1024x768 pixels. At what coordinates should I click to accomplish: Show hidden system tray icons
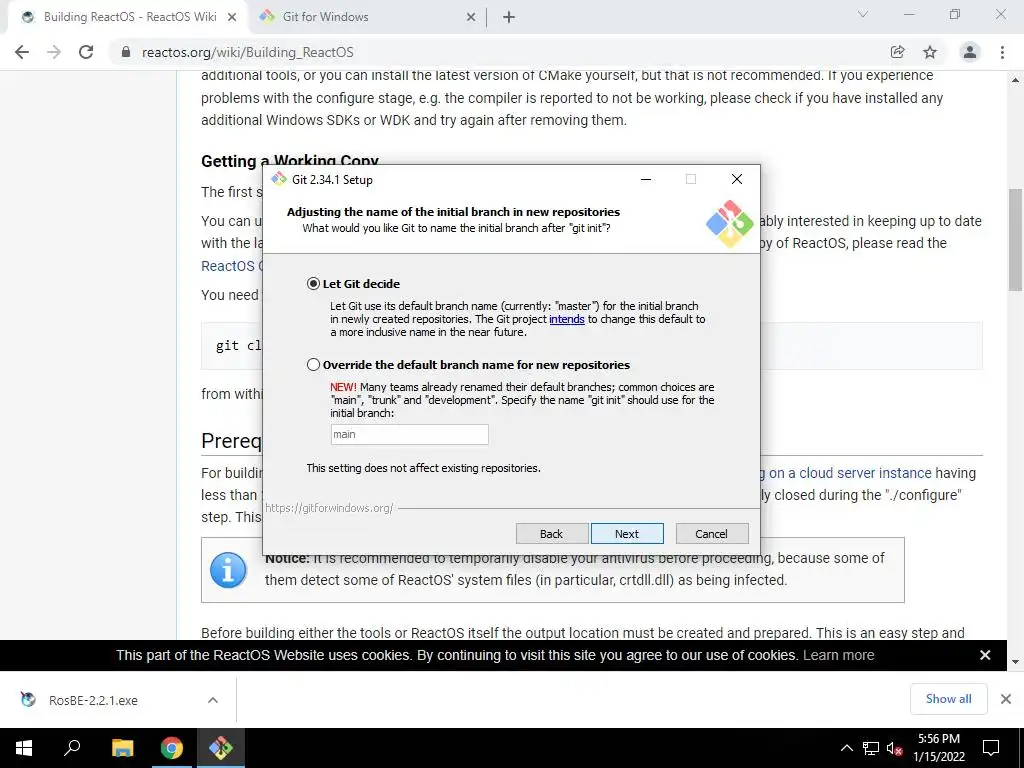(x=846, y=748)
